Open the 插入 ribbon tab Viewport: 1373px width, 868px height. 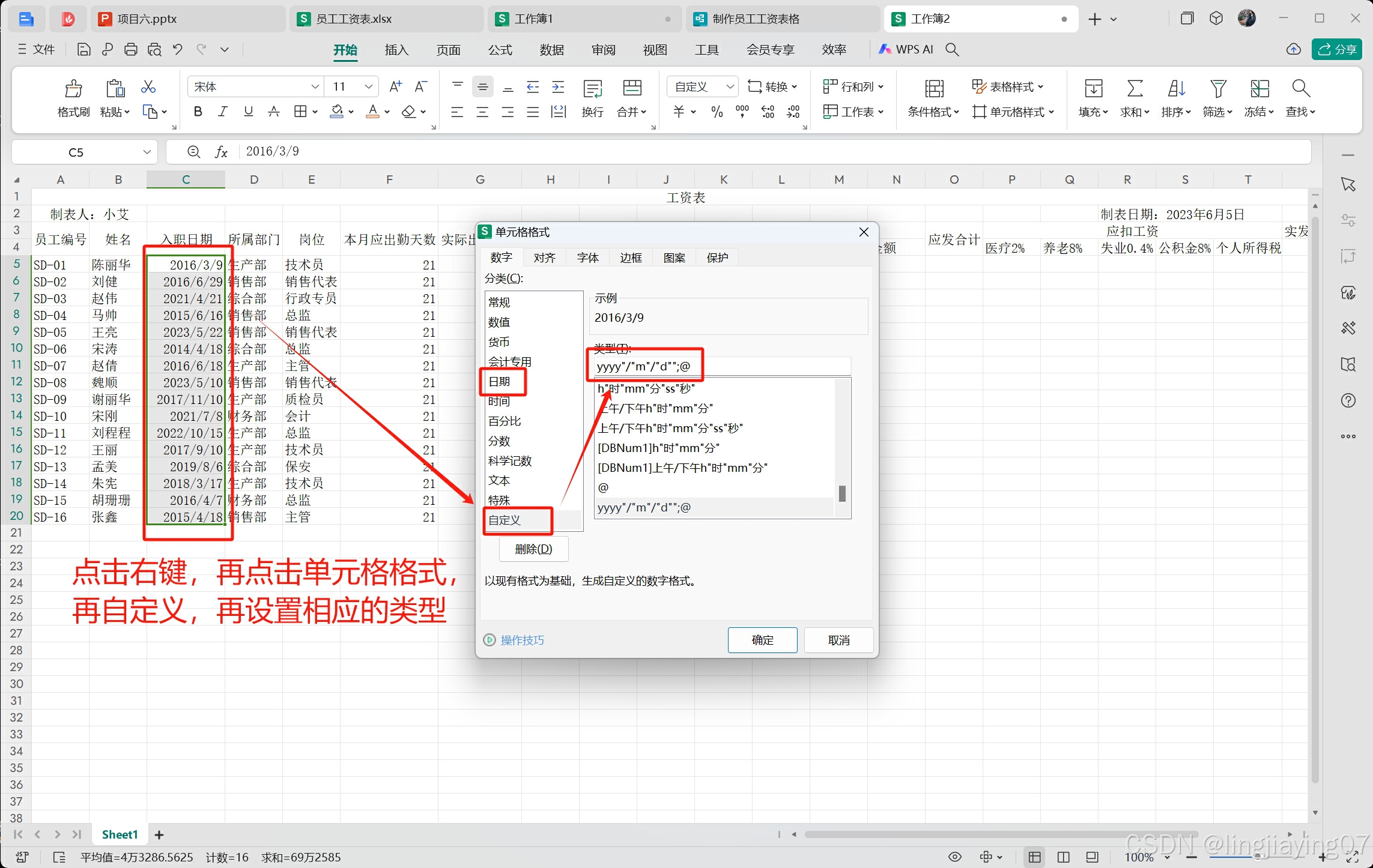click(x=396, y=50)
